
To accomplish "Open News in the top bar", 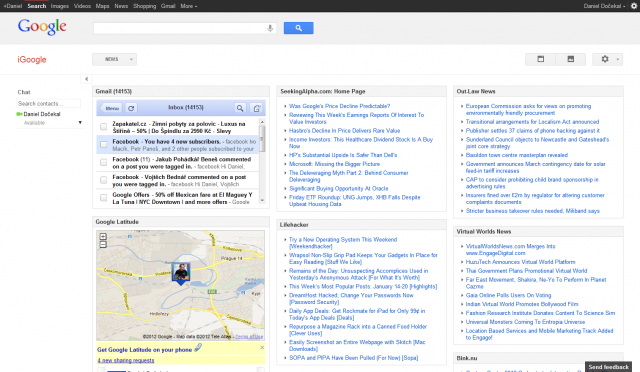I will 121,6.
